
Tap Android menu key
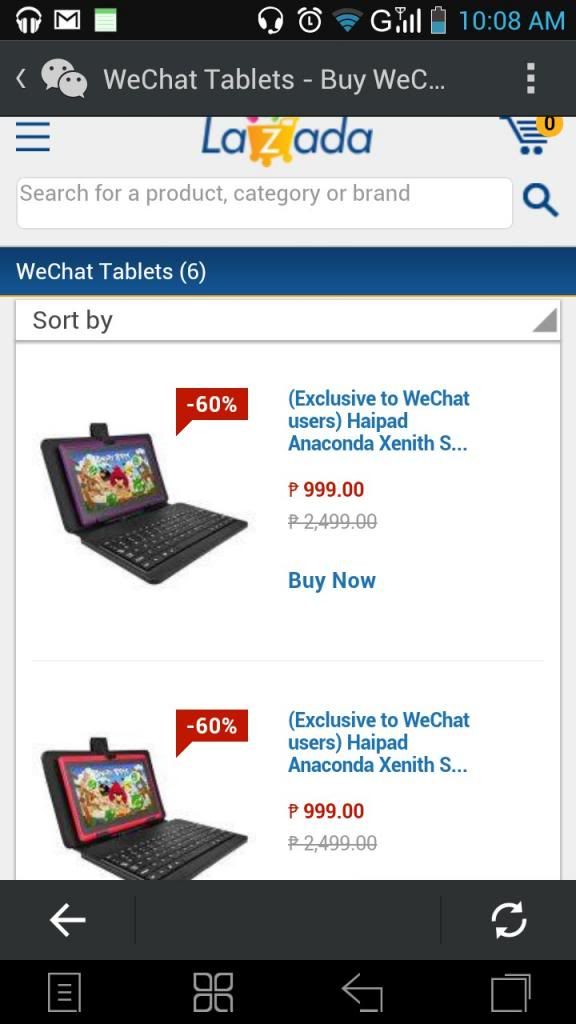click(65, 993)
